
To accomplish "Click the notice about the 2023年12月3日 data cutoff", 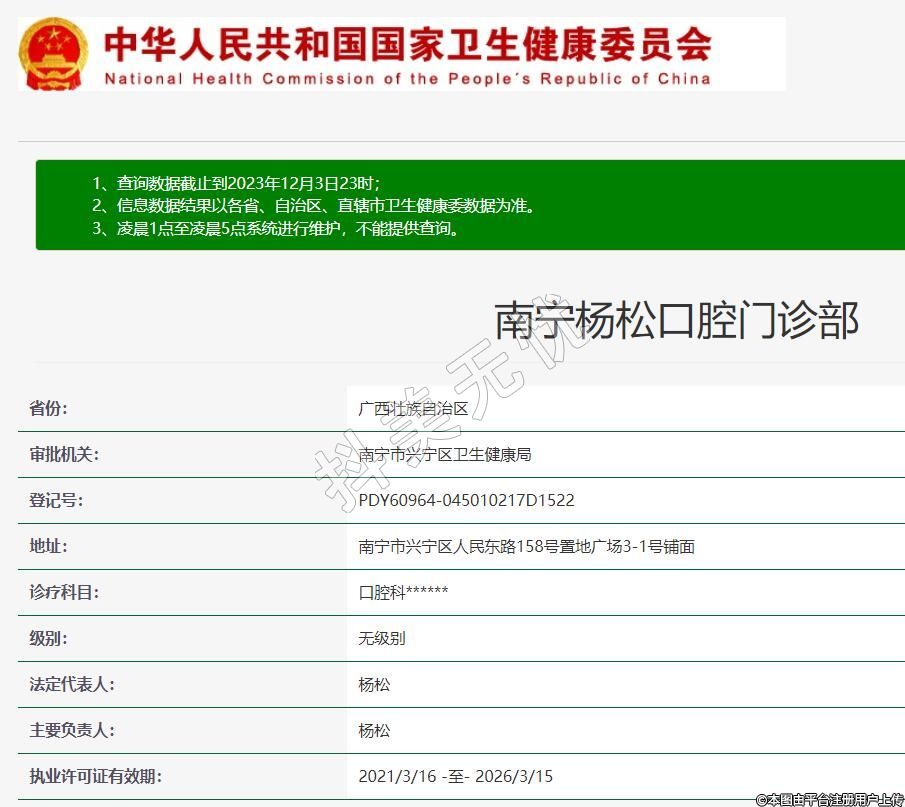I will point(236,183).
